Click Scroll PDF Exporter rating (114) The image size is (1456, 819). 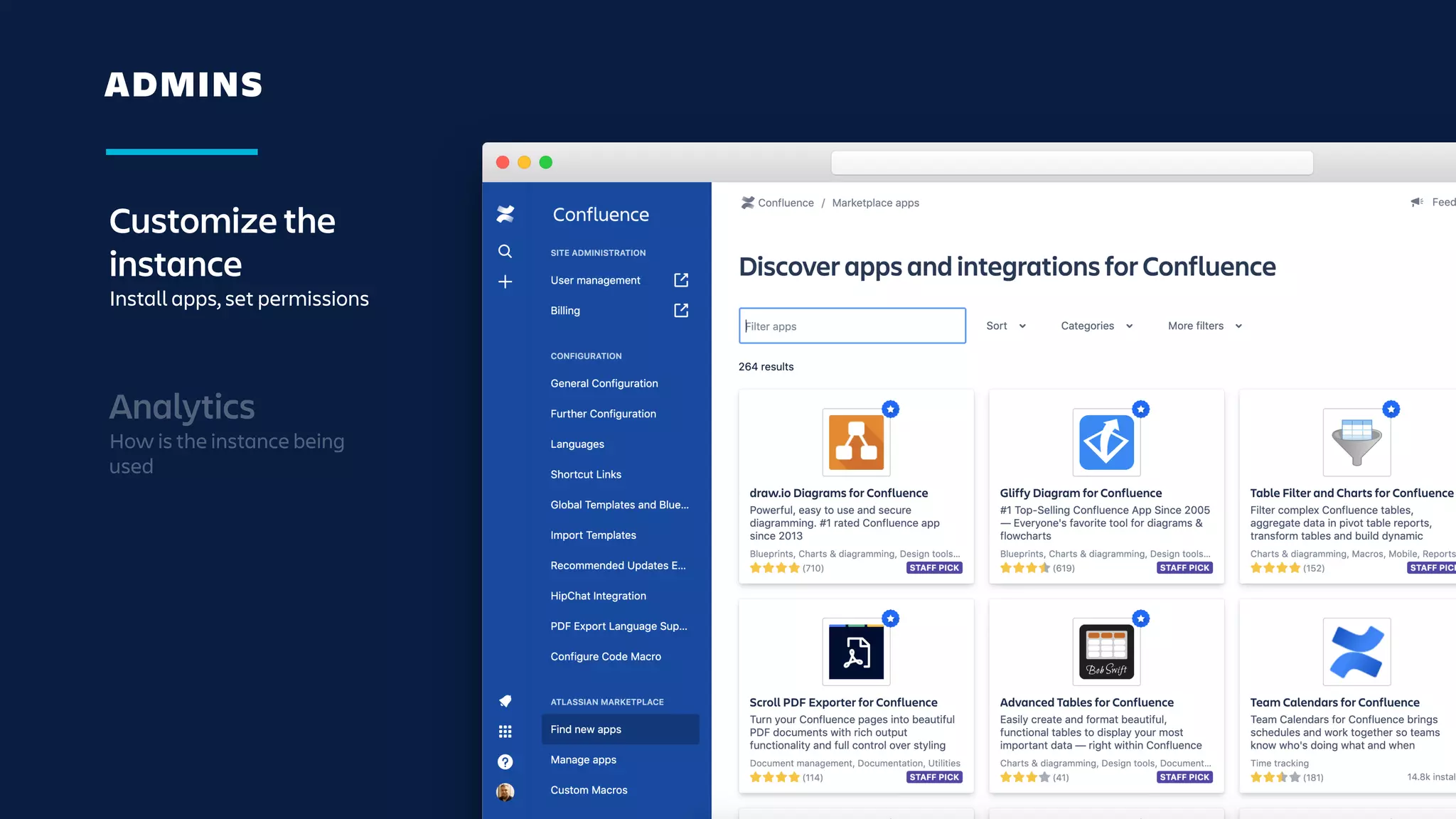tap(786, 778)
